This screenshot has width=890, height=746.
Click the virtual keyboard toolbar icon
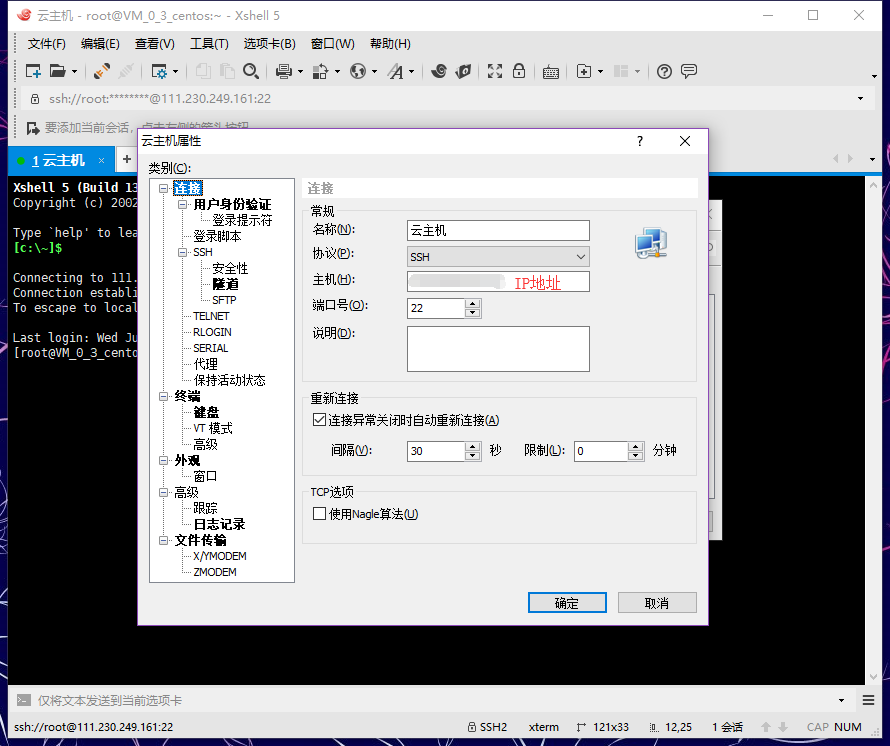[x=551, y=72]
